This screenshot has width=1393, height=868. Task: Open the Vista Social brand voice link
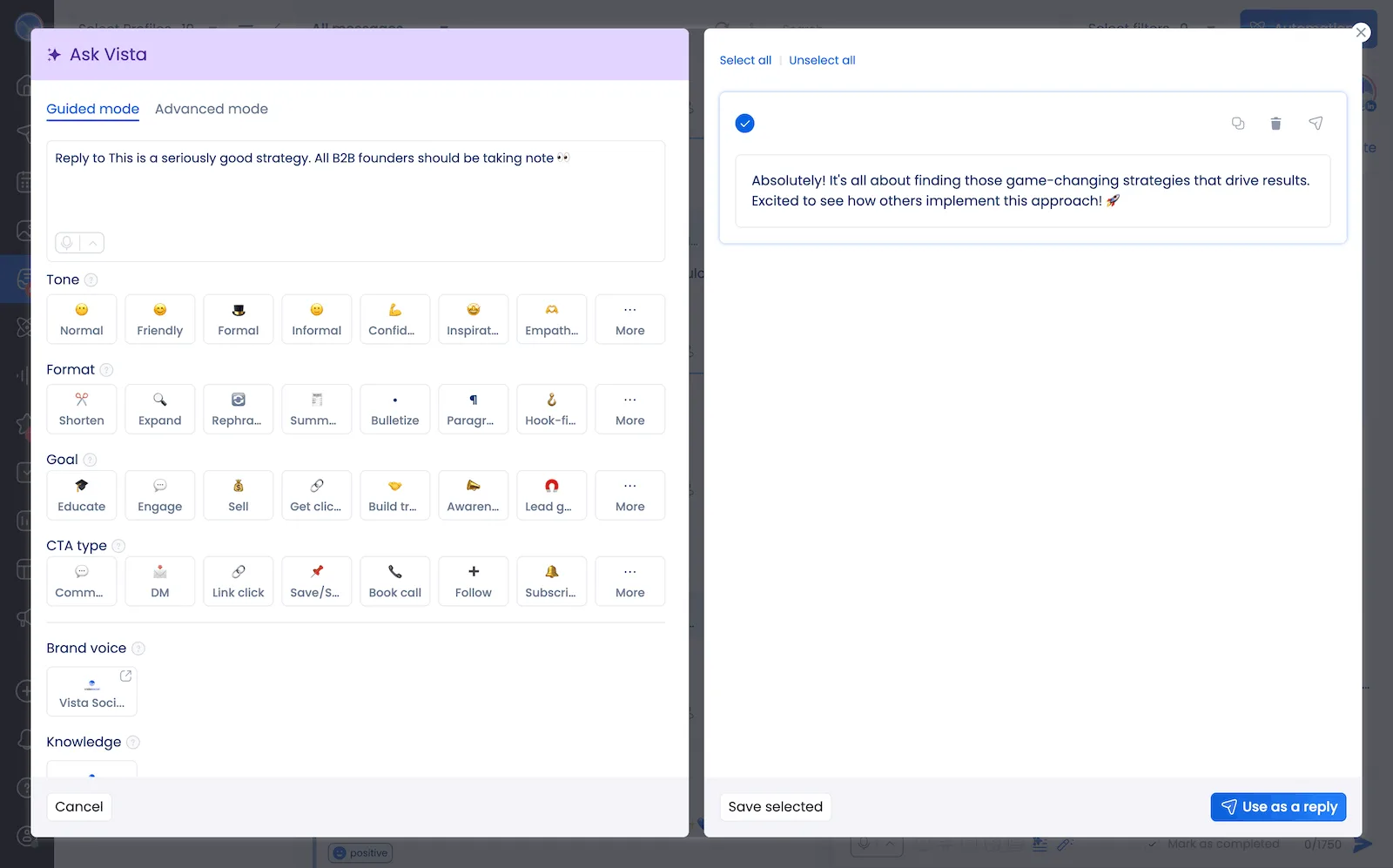tap(126, 675)
